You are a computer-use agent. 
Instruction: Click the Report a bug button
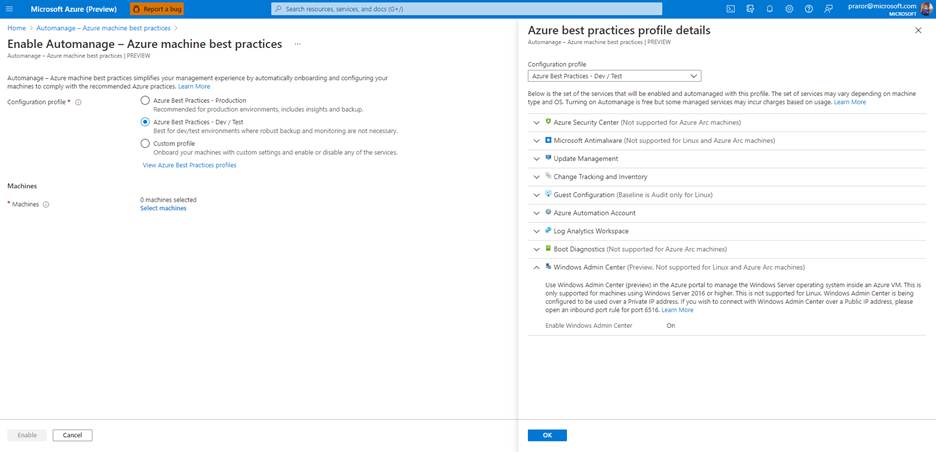[157, 9]
